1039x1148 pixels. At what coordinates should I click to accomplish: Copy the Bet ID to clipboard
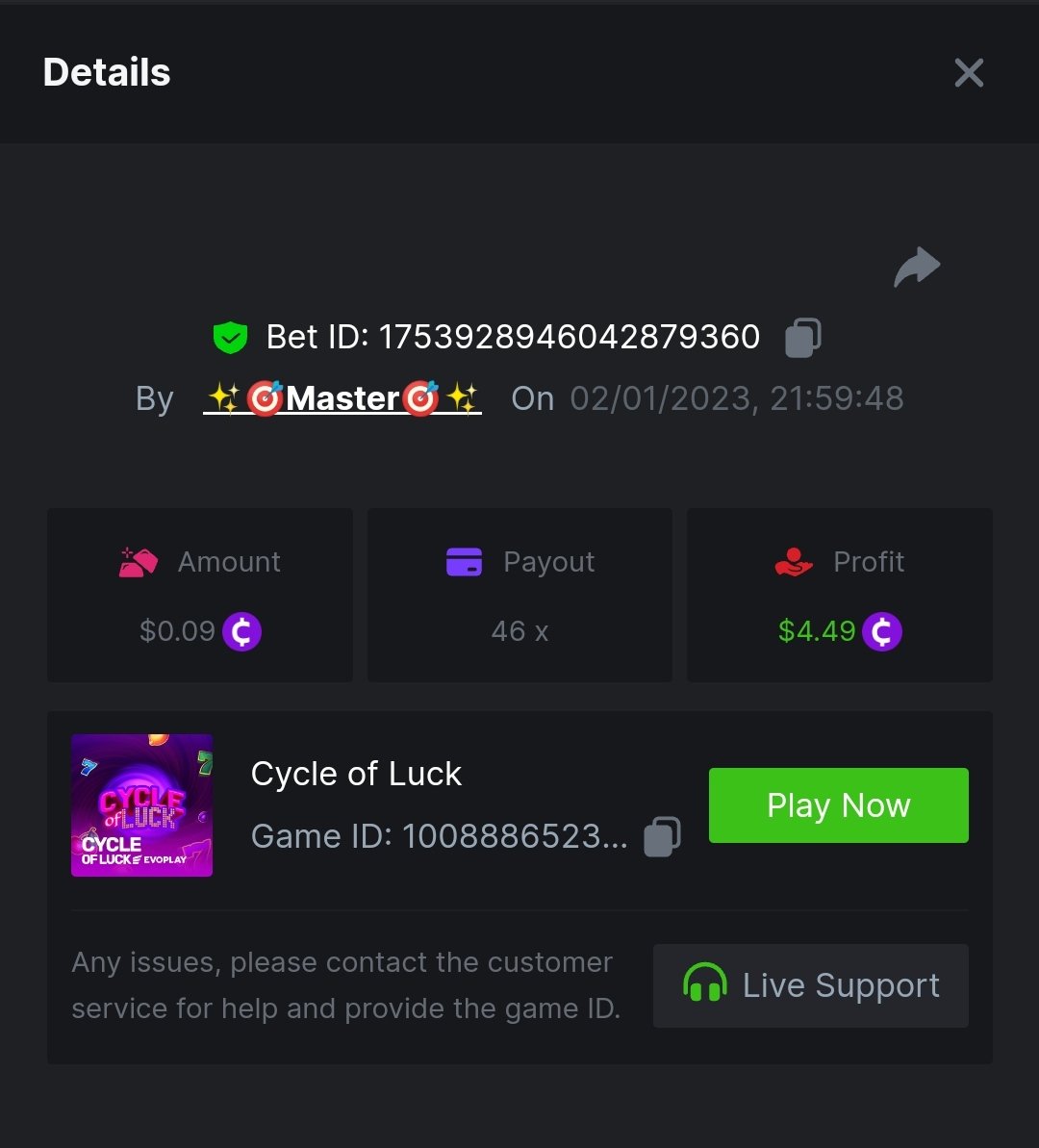tap(802, 338)
